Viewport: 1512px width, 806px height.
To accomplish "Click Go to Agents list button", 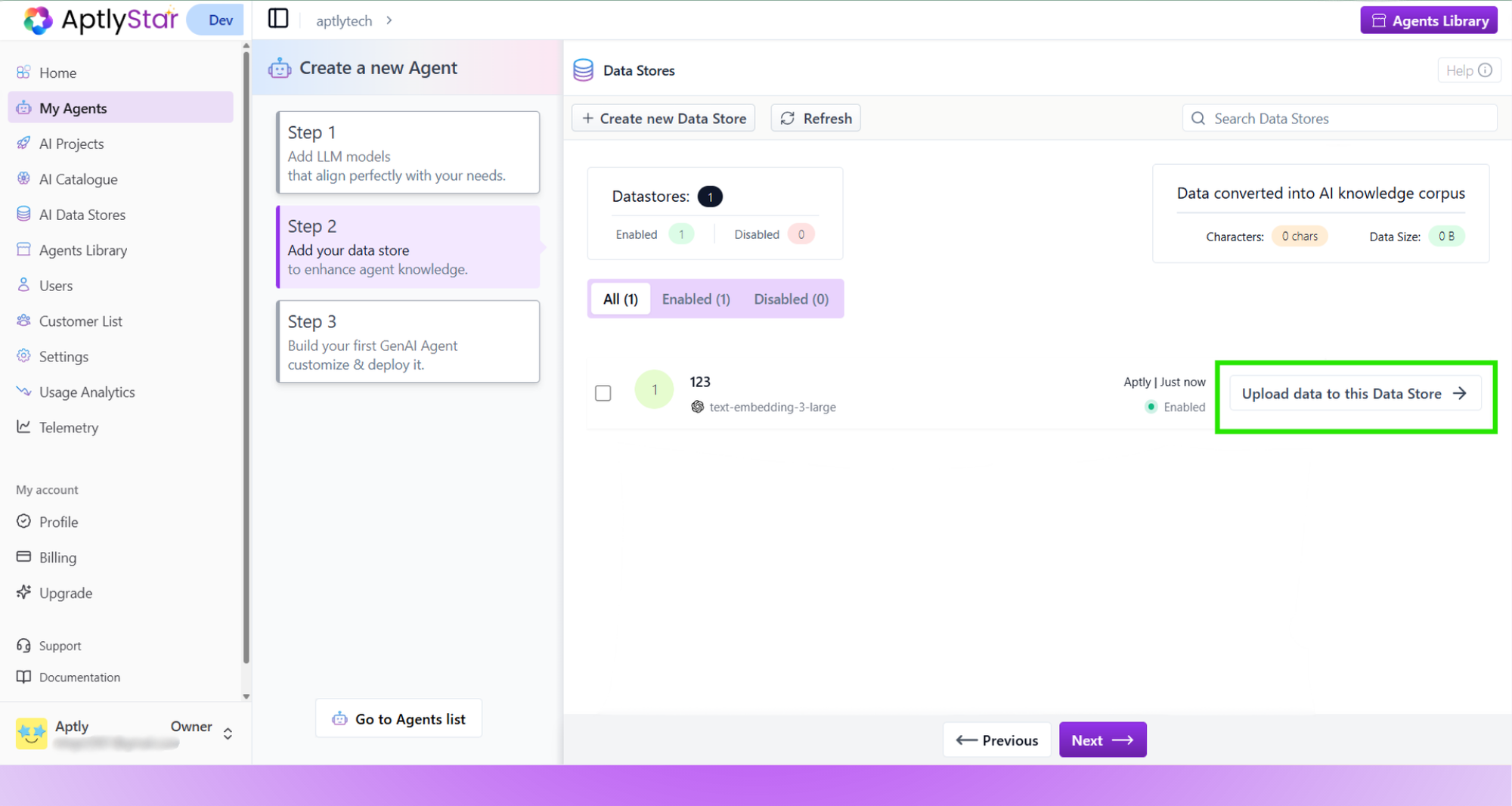I will tap(398, 718).
